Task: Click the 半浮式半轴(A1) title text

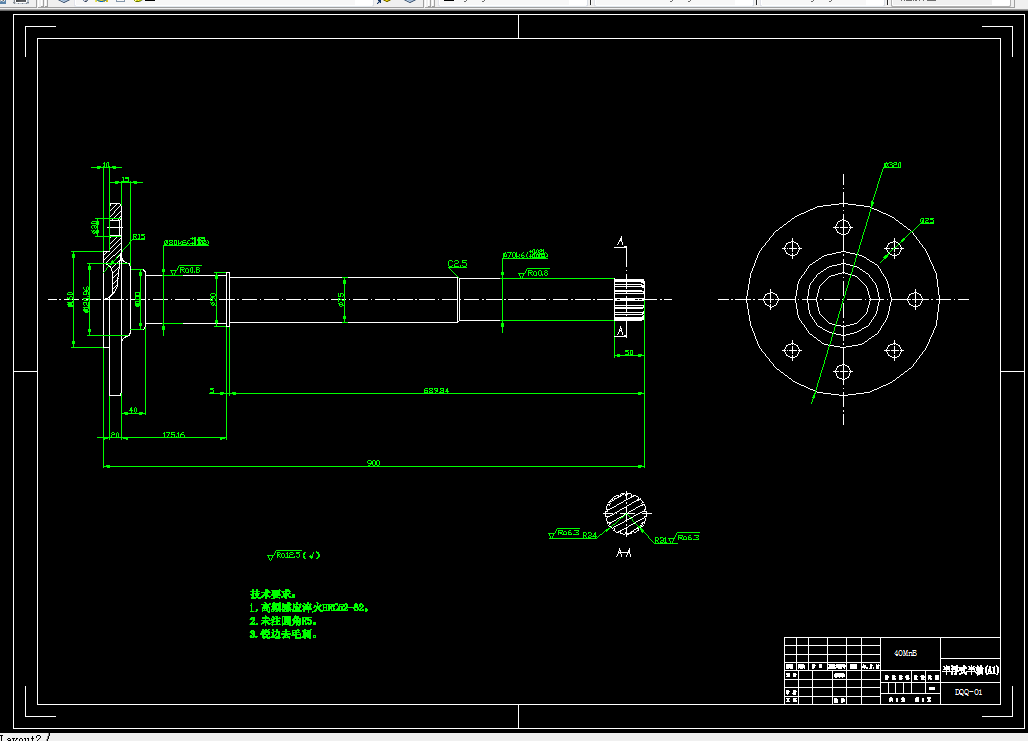Action: (970, 670)
